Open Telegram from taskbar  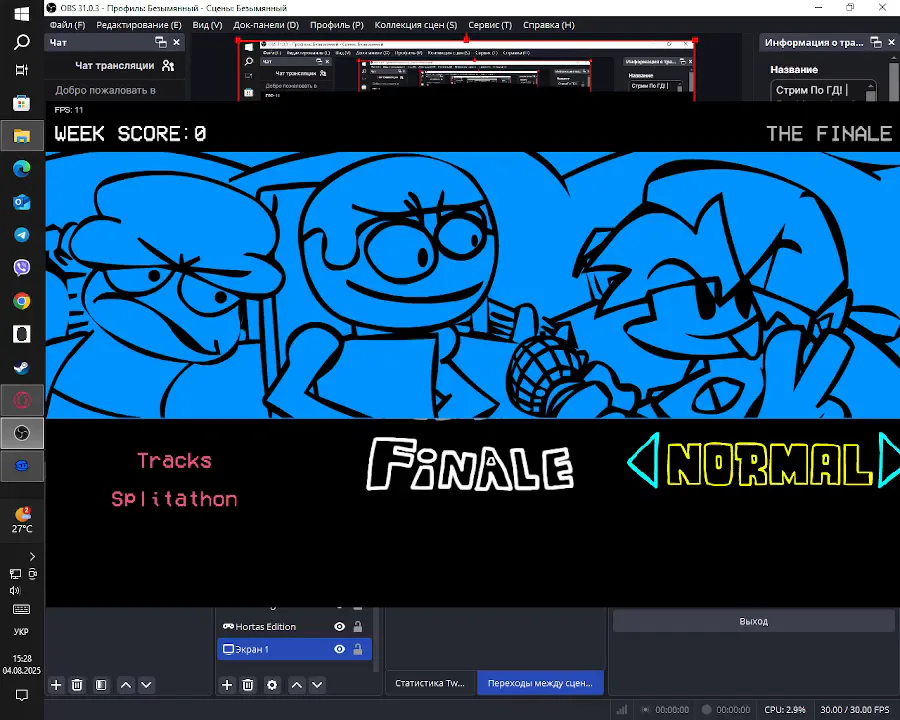(x=22, y=235)
